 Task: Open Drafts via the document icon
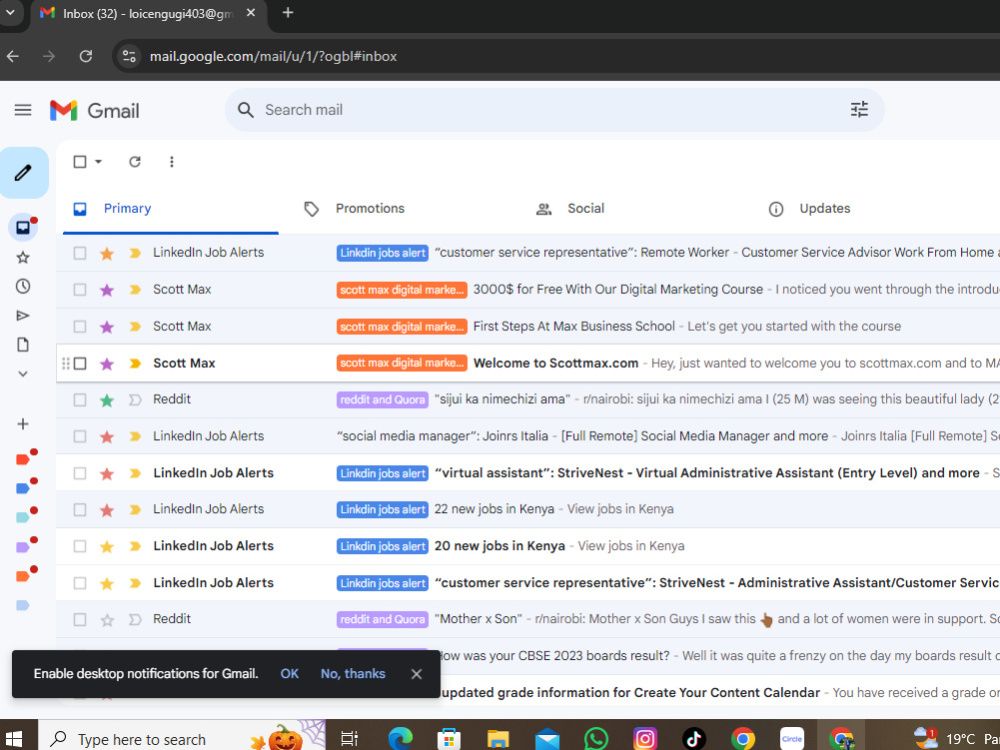pos(23,345)
